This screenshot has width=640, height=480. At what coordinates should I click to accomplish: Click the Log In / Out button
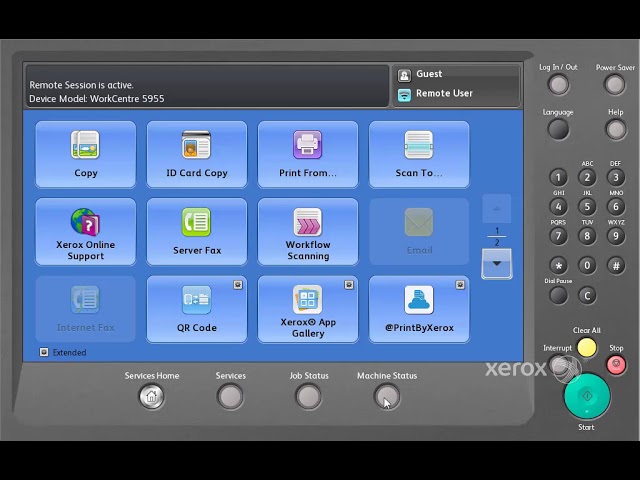pyautogui.click(x=558, y=85)
